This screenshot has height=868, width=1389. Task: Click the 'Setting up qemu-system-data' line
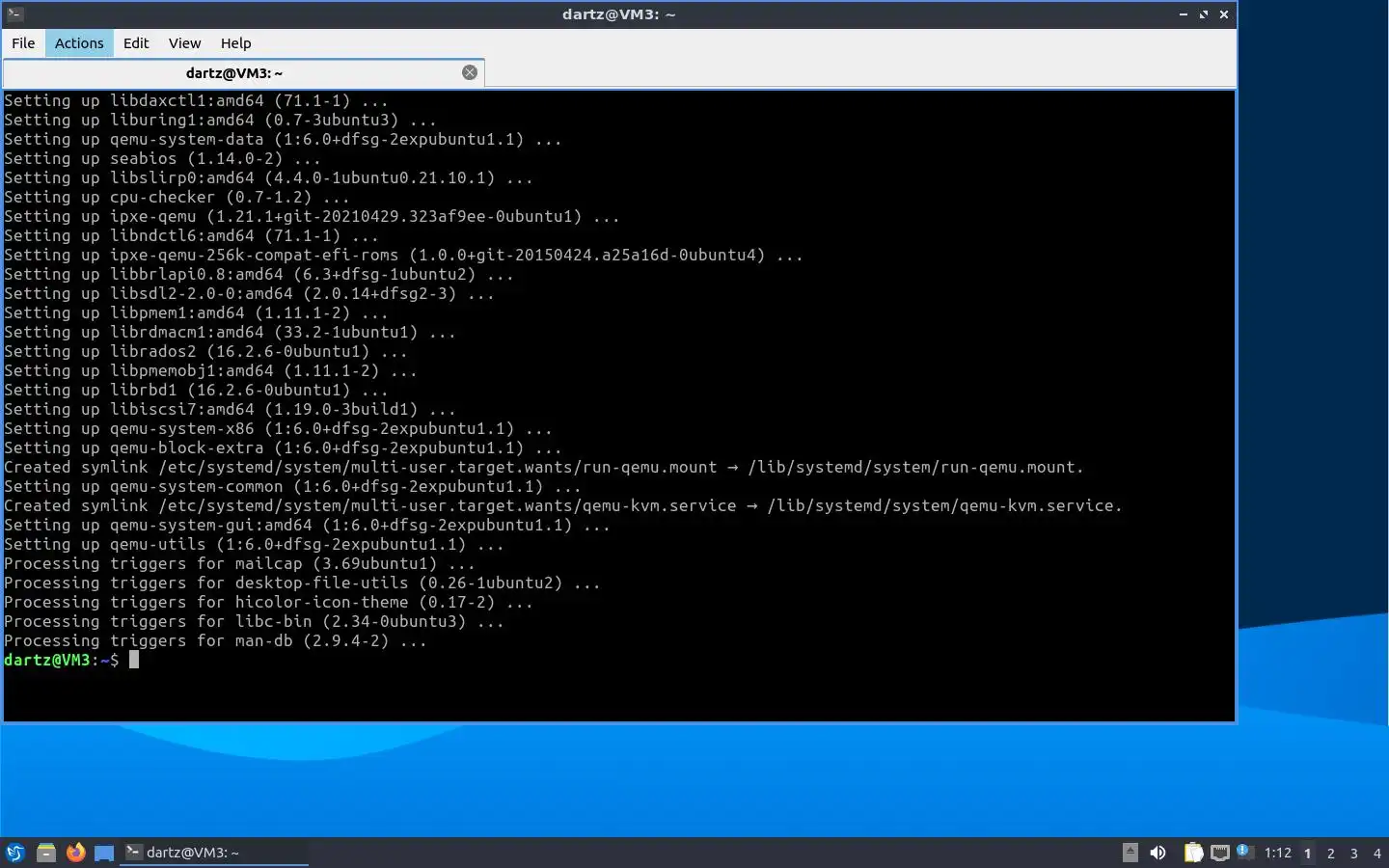(x=284, y=139)
